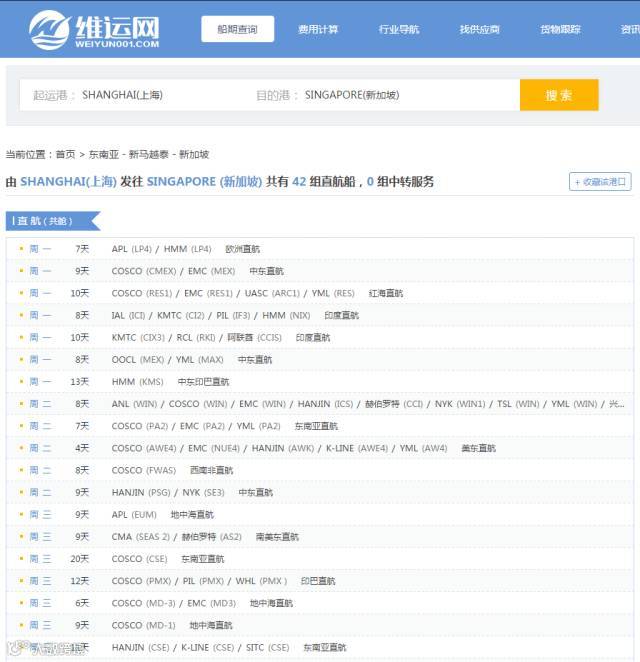Select the APL (LP4) / HMM (LP4) 欧洲直航 row
This screenshot has height=662, width=640.
click(320, 249)
